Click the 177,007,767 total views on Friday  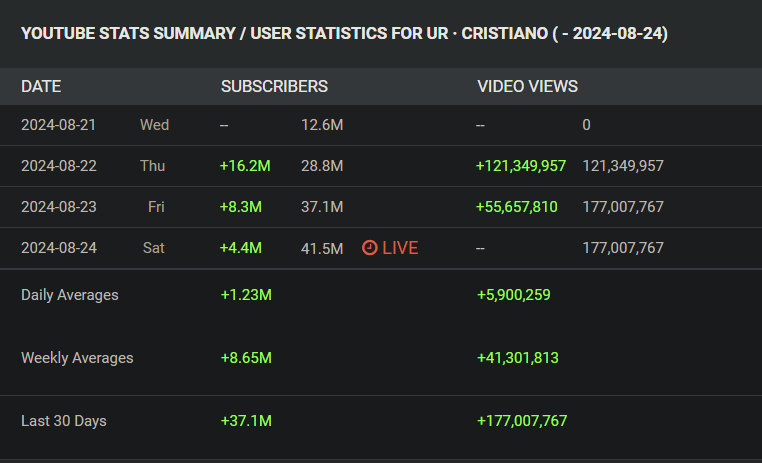623,207
